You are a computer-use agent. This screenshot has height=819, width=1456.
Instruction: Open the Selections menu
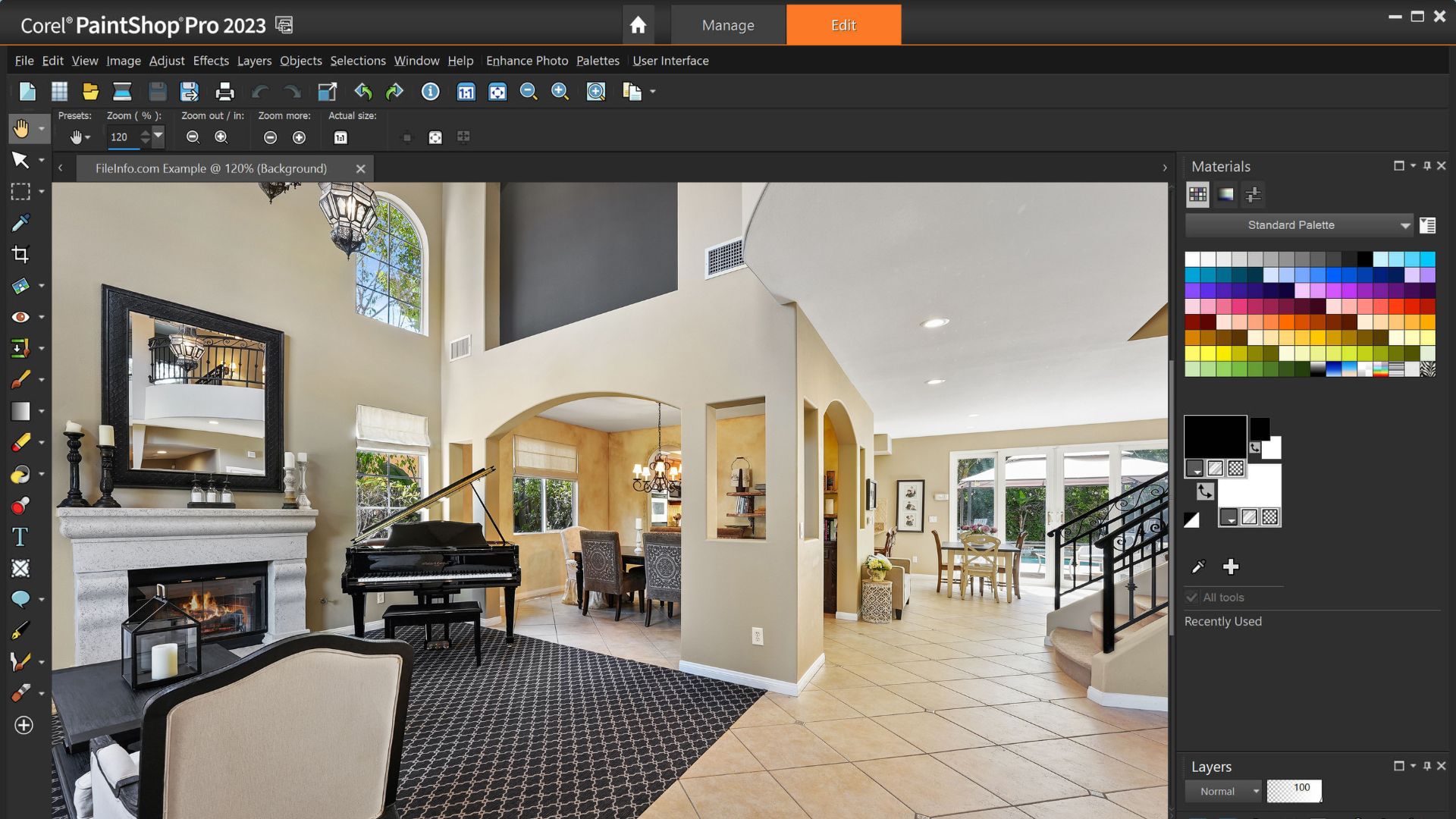[357, 60]
